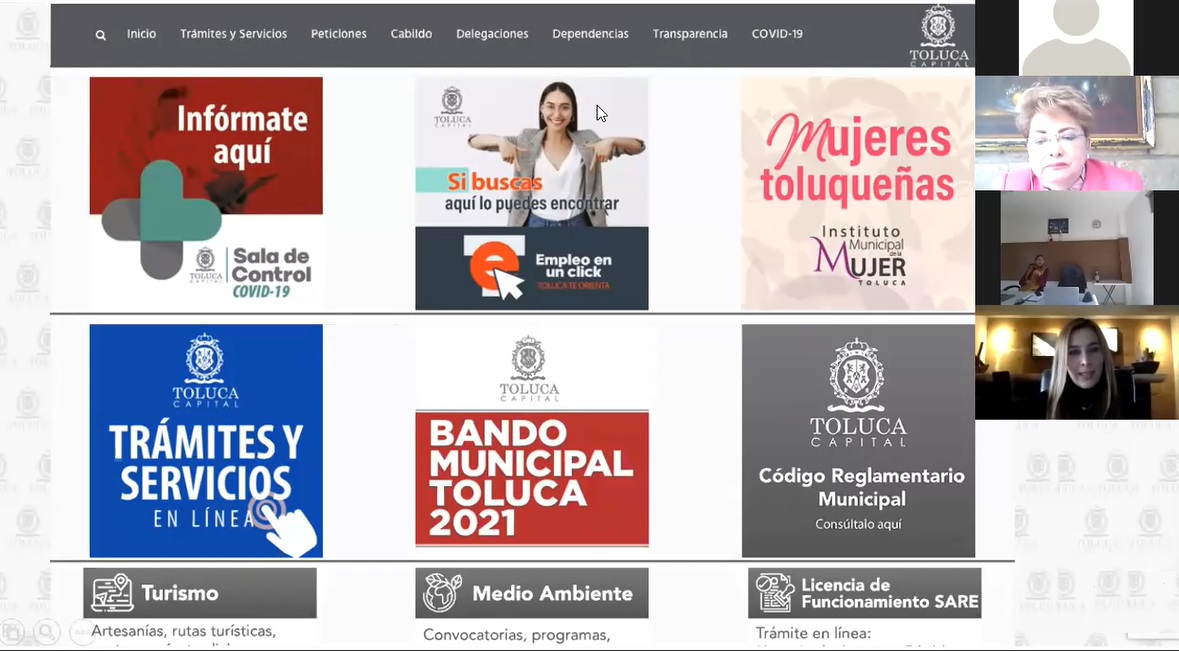
Task: Click the Turismo map icon
Action: point(112,593)
